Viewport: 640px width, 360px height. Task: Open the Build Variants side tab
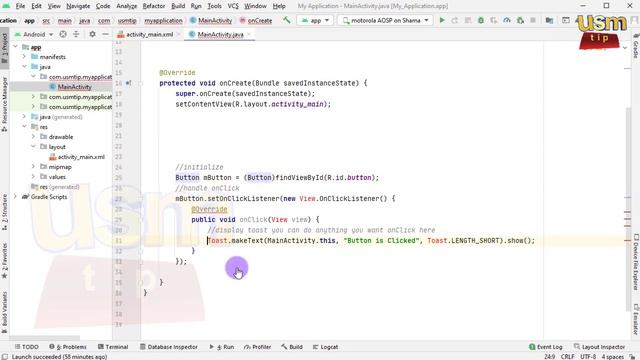pos(4,313)
